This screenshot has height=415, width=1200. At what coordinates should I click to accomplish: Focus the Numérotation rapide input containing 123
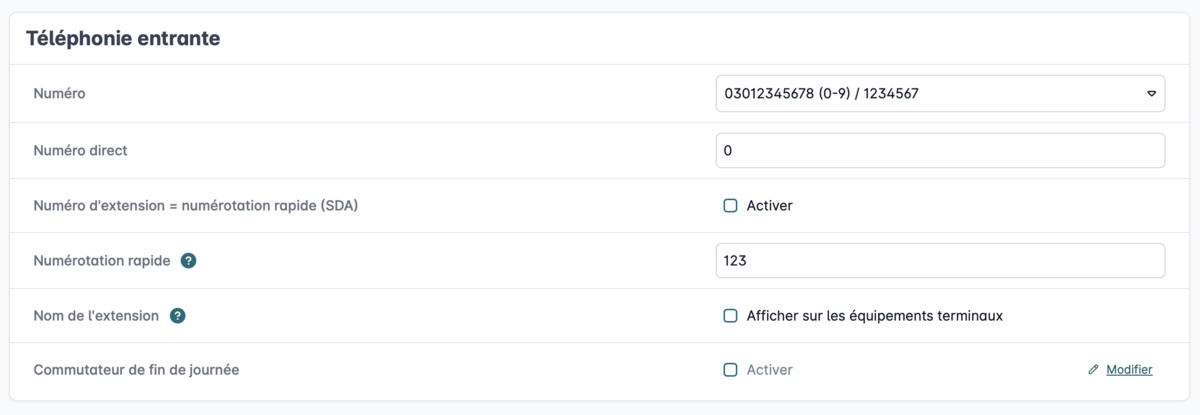(940, 261)
